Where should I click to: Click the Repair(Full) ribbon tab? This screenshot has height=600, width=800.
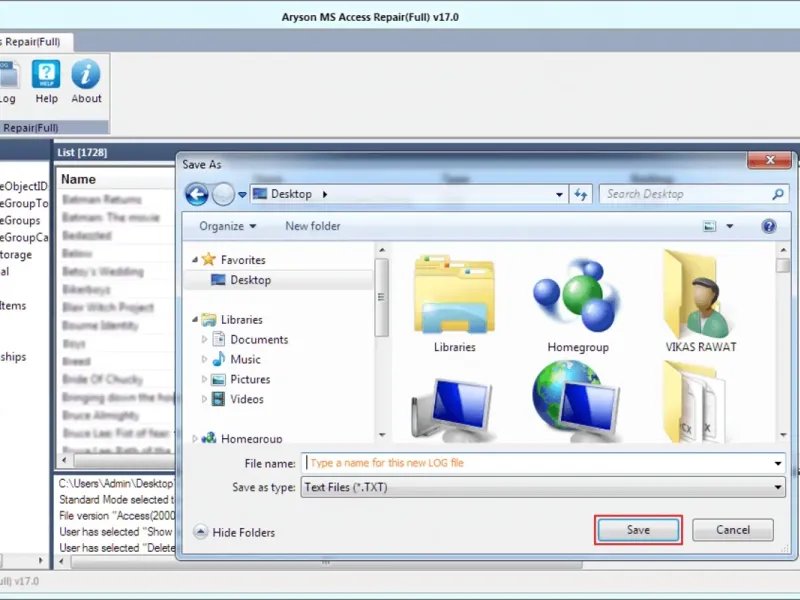pyautogui.click(x=34, y=42)
